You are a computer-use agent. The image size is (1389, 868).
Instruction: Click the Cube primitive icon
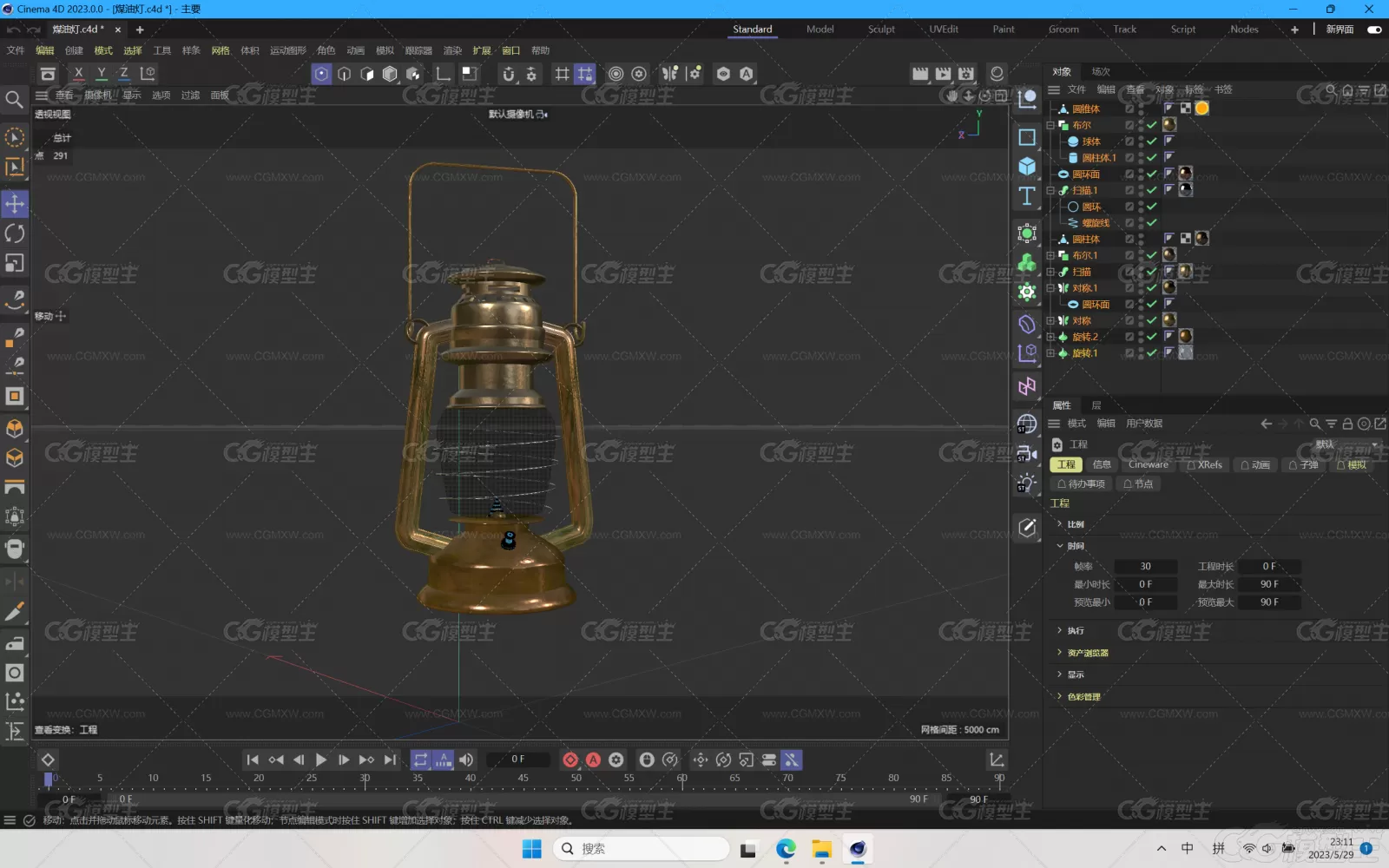click(1027, 166)
